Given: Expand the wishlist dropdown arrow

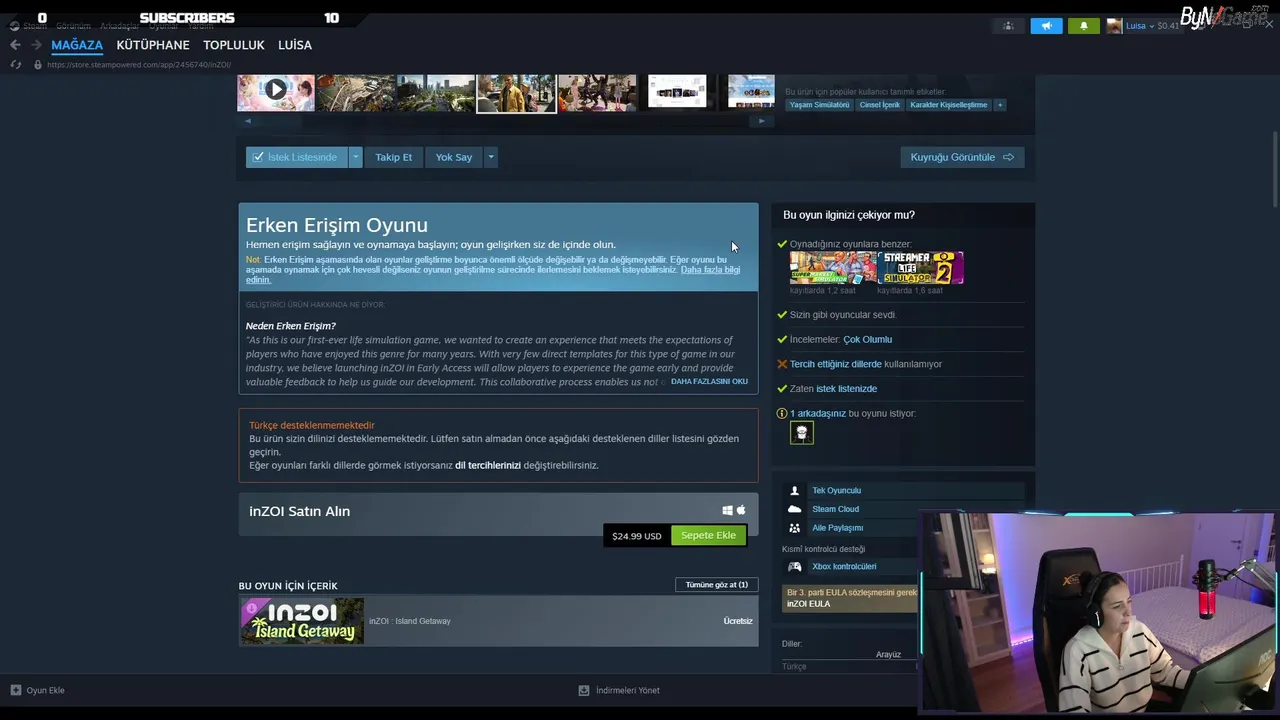Looking at the screenshot, I should (355, 157).
